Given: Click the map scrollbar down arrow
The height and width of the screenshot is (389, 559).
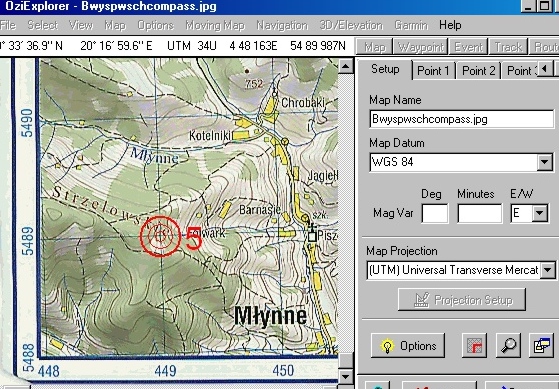Looking at the screenshot, I should (x=345, y=376).
